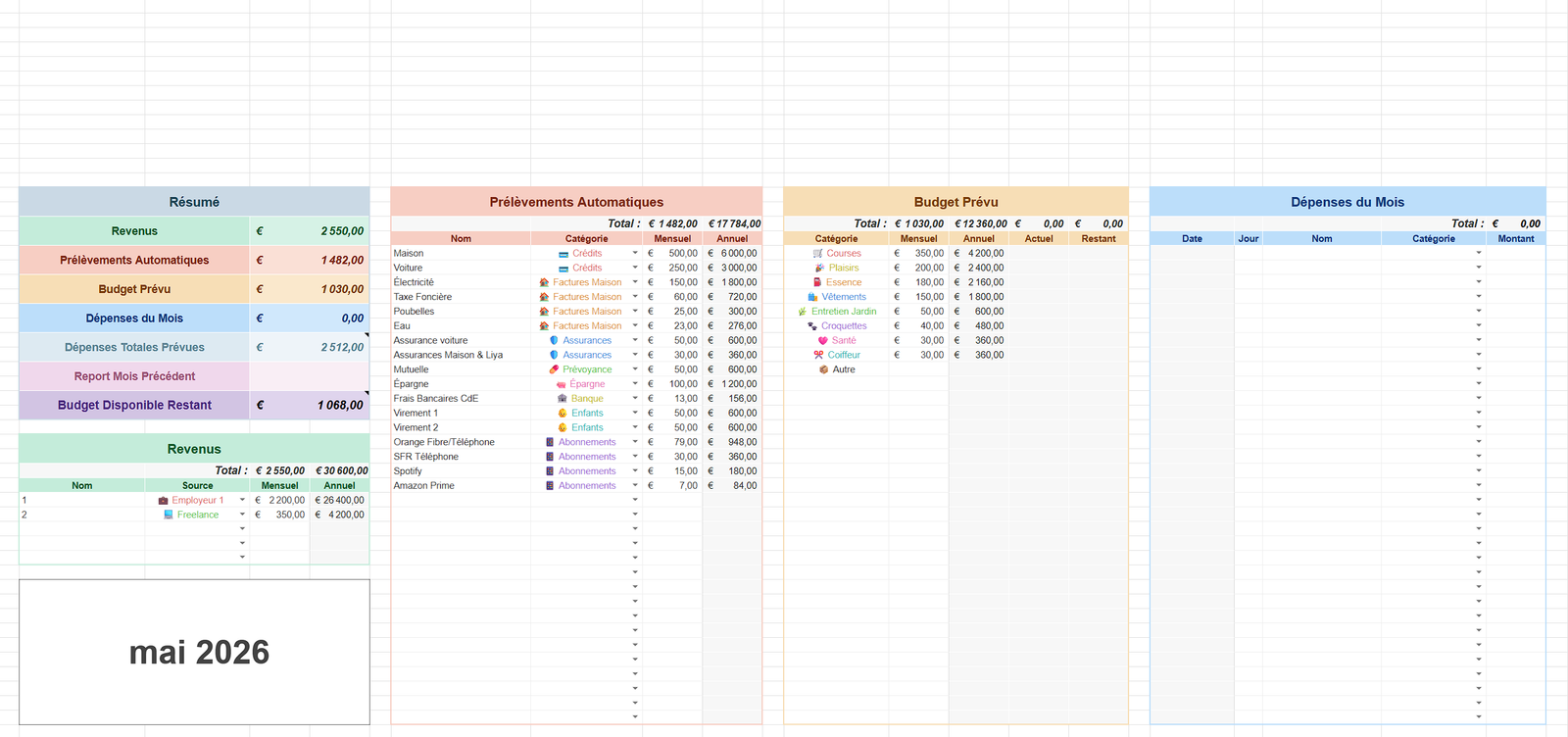1568x737 pixels.
Task: Click the Abonnements icon in SFR Téléphone row
Action: [x=550, y=457]
